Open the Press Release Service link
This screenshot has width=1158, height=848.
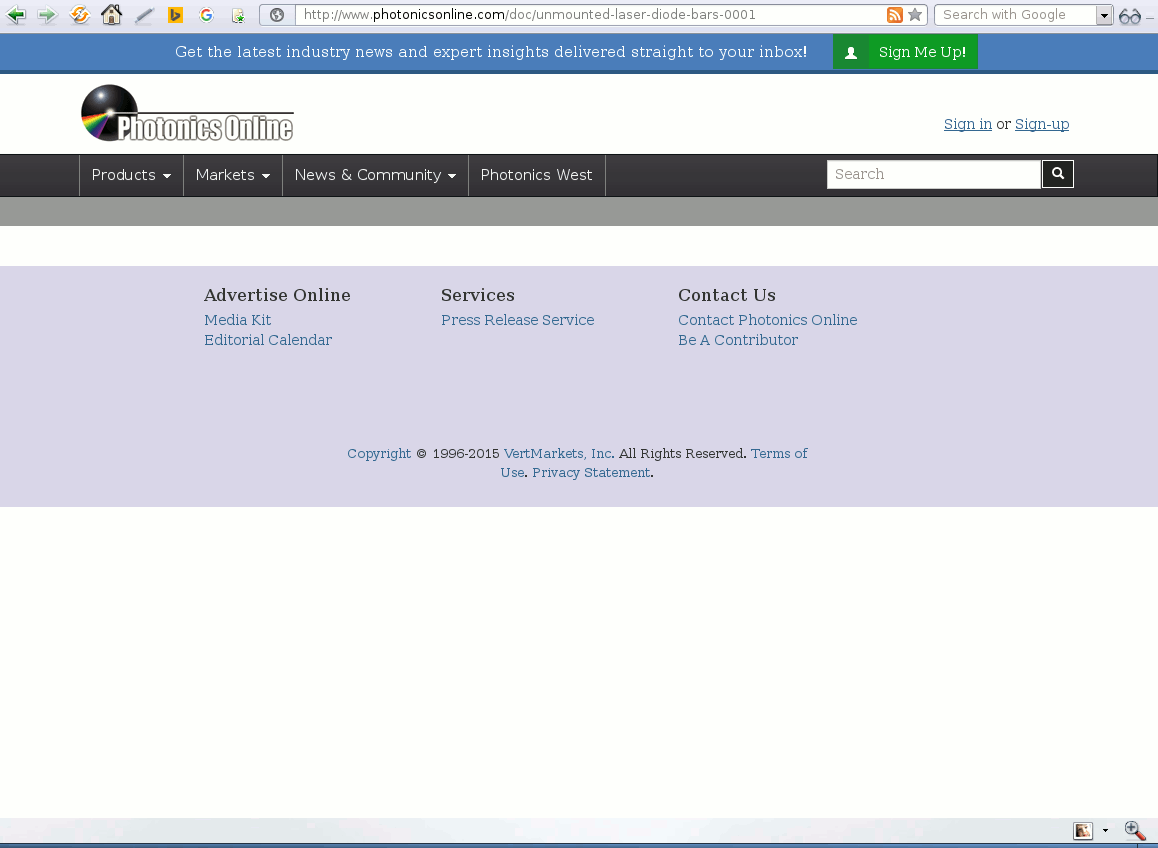[518, 320]
